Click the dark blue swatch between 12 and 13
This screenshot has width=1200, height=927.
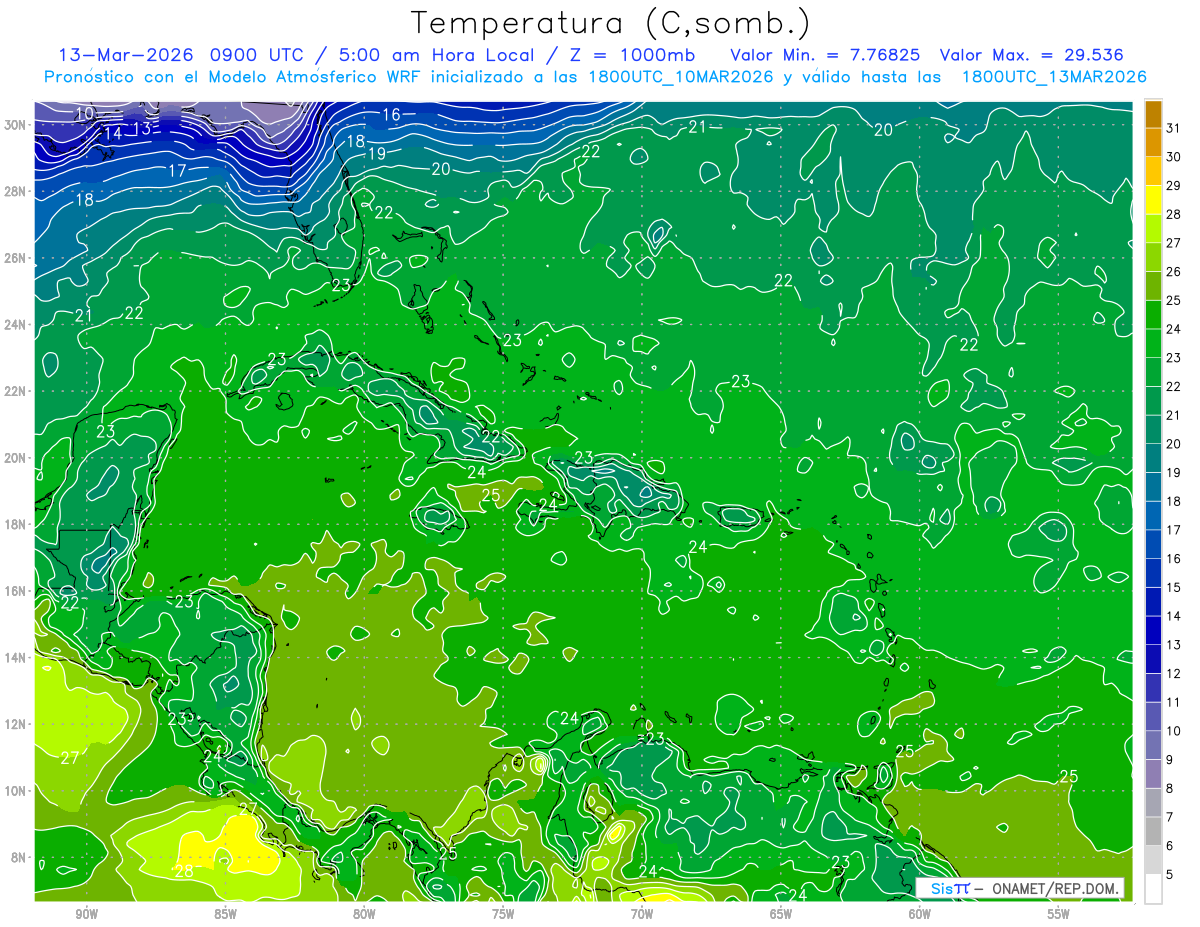[x=1153, y=659]
